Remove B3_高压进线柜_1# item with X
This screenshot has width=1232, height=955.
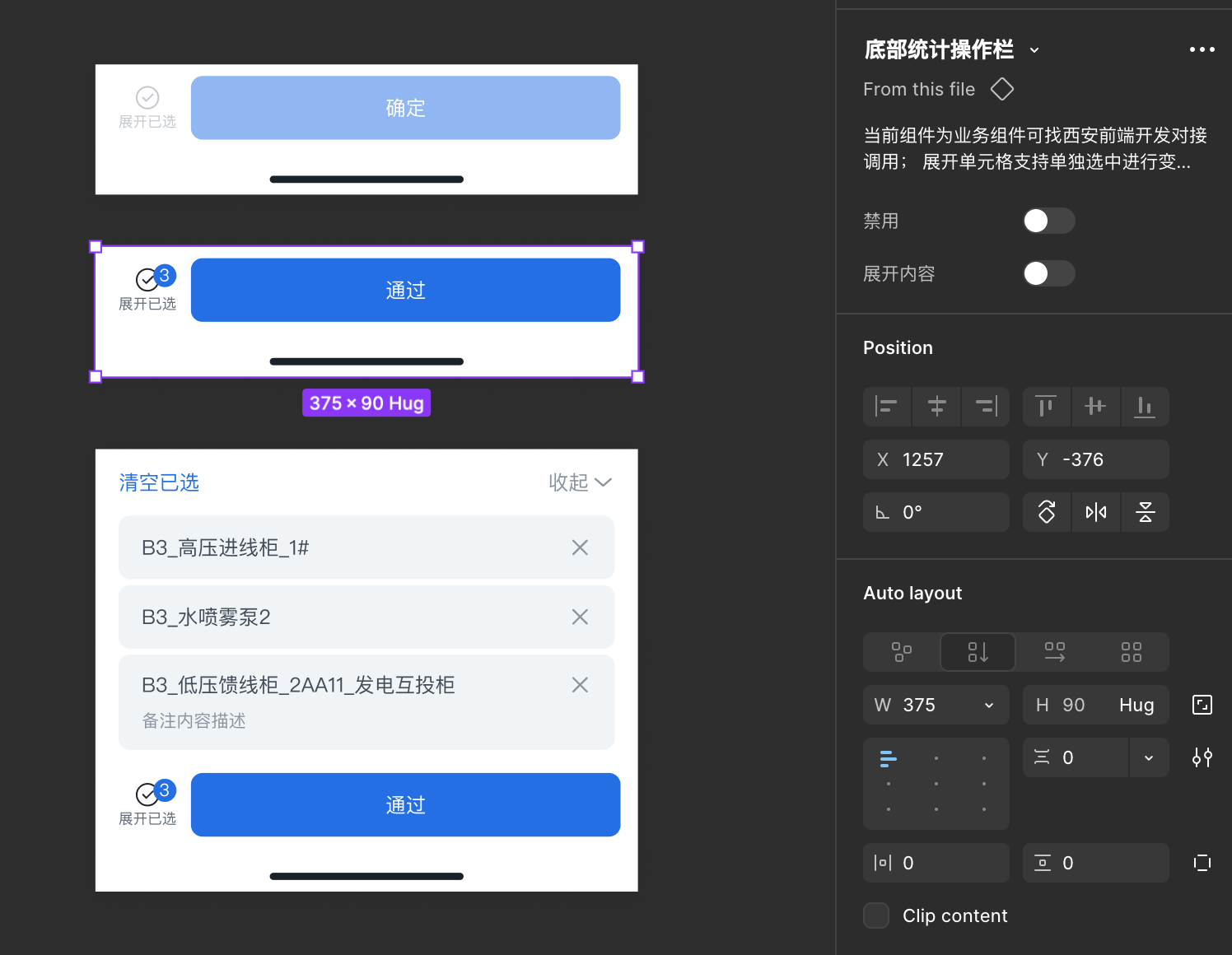(x=580, y=547)
